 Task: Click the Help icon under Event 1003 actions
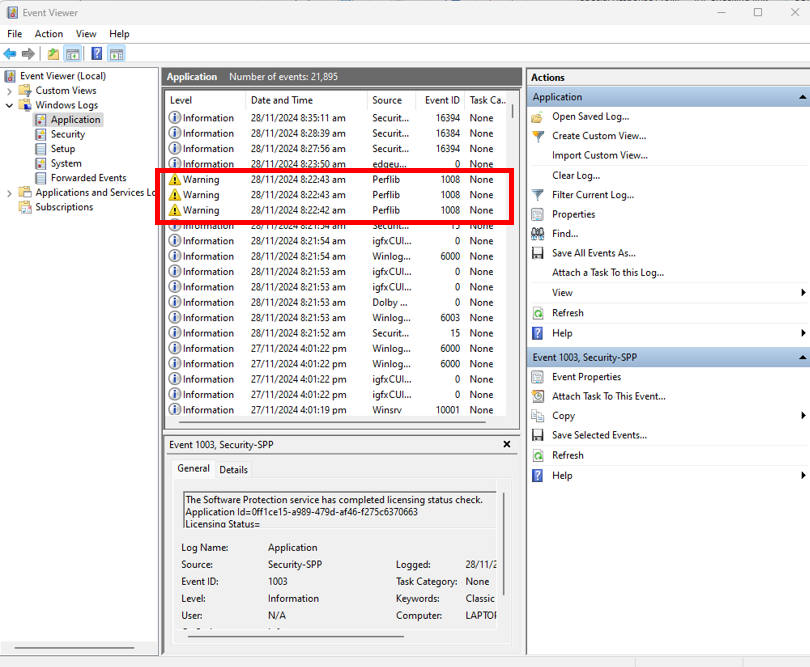pos(537,476)
